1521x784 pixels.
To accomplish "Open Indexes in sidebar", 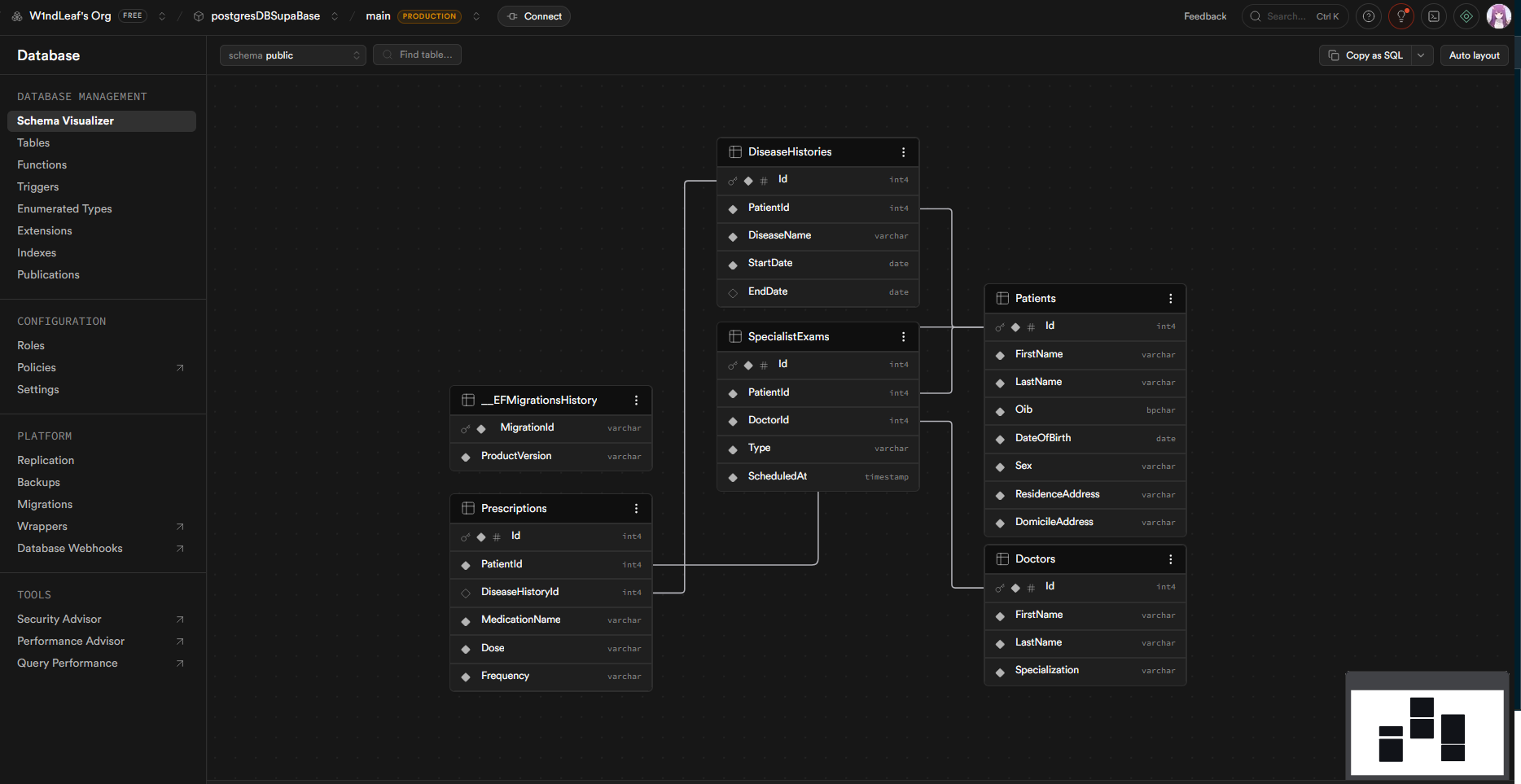I will (x=37, y=253).
